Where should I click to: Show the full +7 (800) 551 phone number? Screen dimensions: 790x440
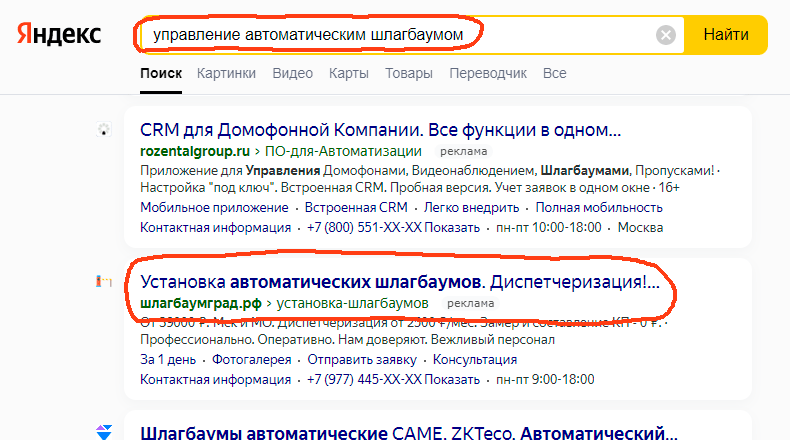(393, 228)
